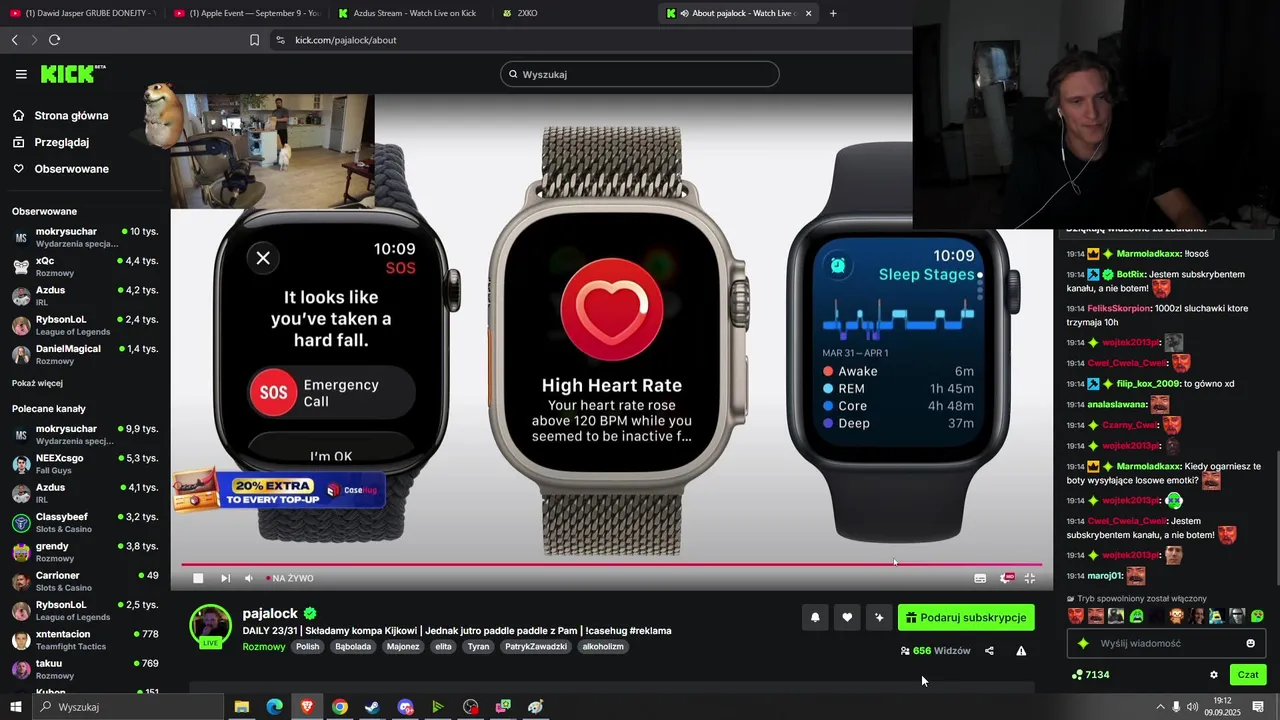Open Google Chrome from the taskbar
Viewport: 1280px width, 720px height.
(340, 707)
